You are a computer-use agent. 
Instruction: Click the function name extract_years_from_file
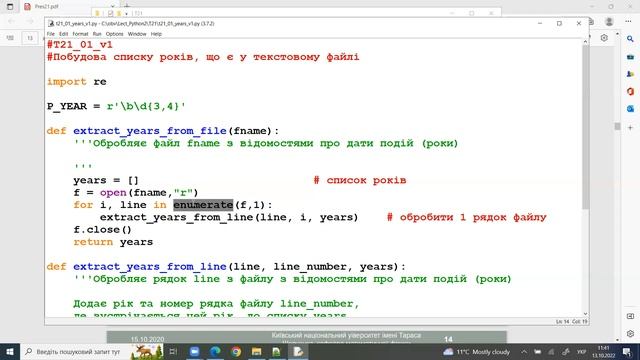150,131
